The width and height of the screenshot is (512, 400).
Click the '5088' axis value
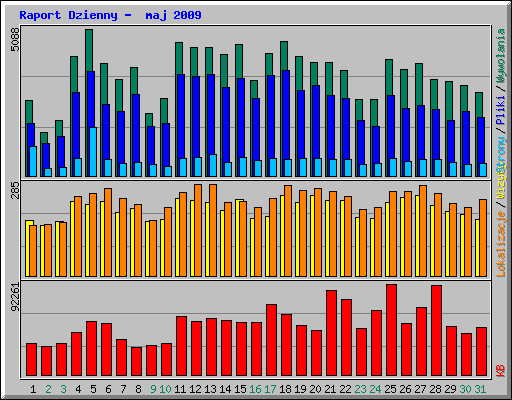[15, 39]
